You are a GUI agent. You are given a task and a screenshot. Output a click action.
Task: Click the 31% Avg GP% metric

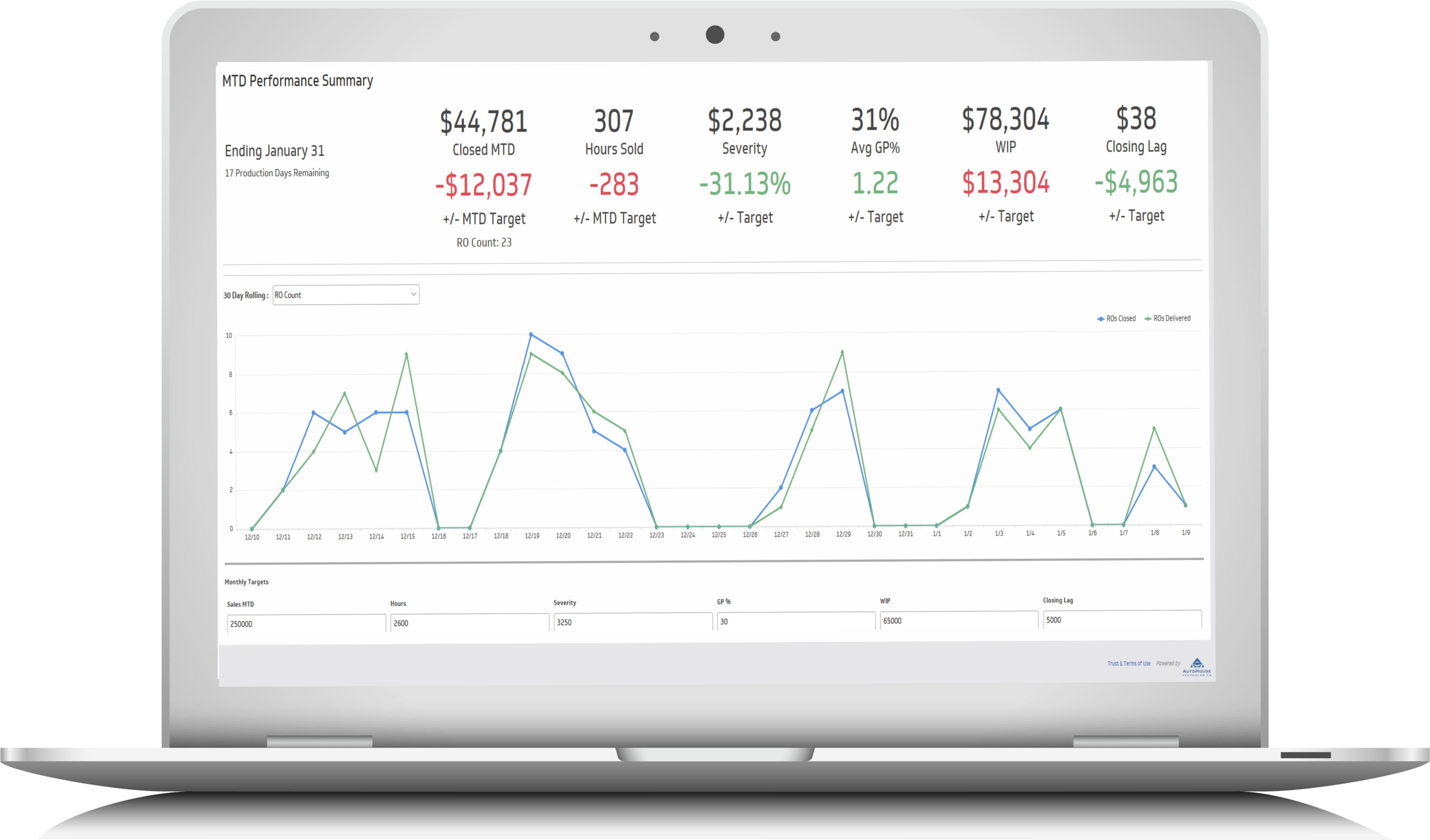coord(875,120)
